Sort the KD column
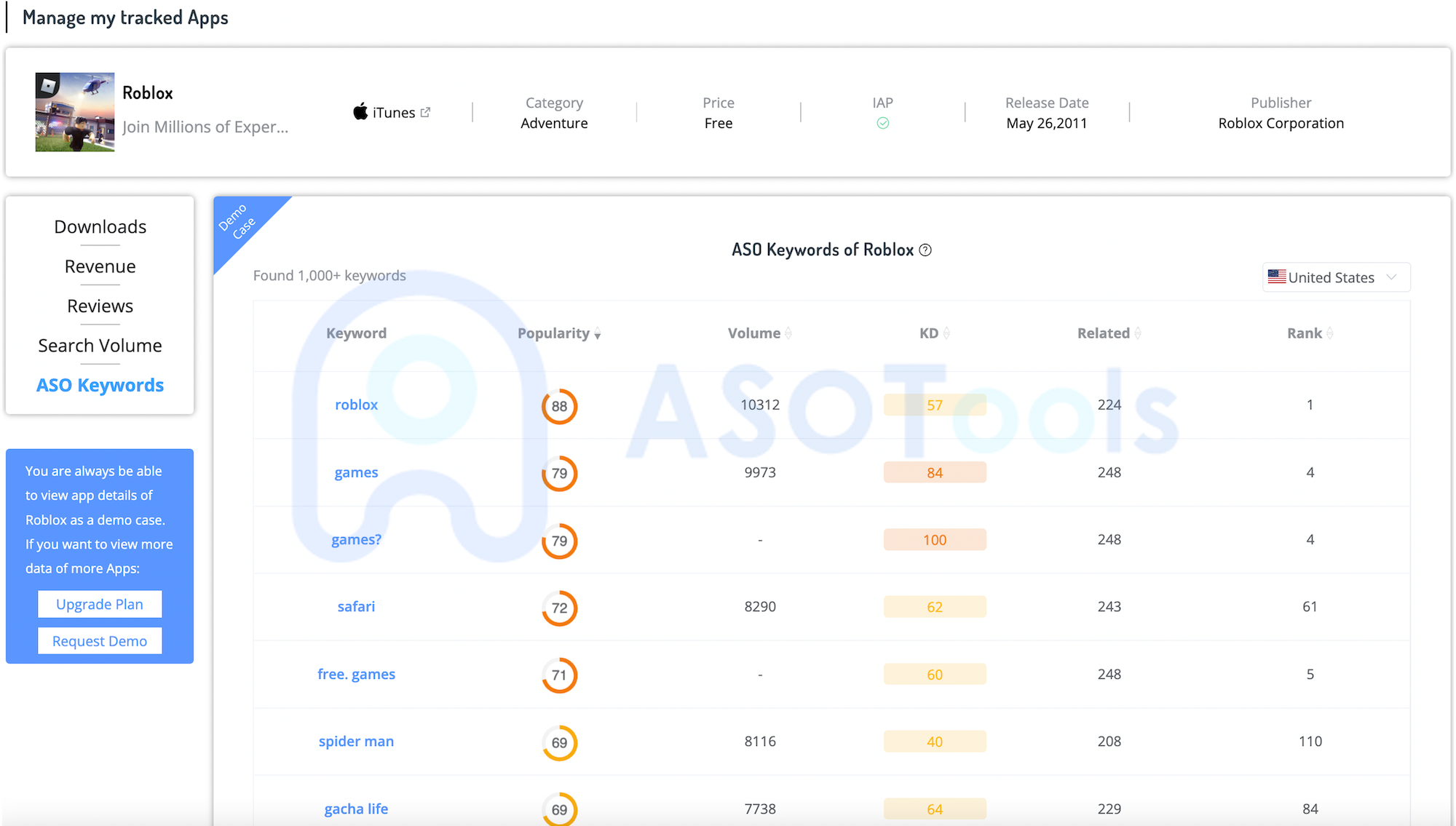Image resolution: width=1456 pixels, height=826 pixels. [x=946, y=333]
